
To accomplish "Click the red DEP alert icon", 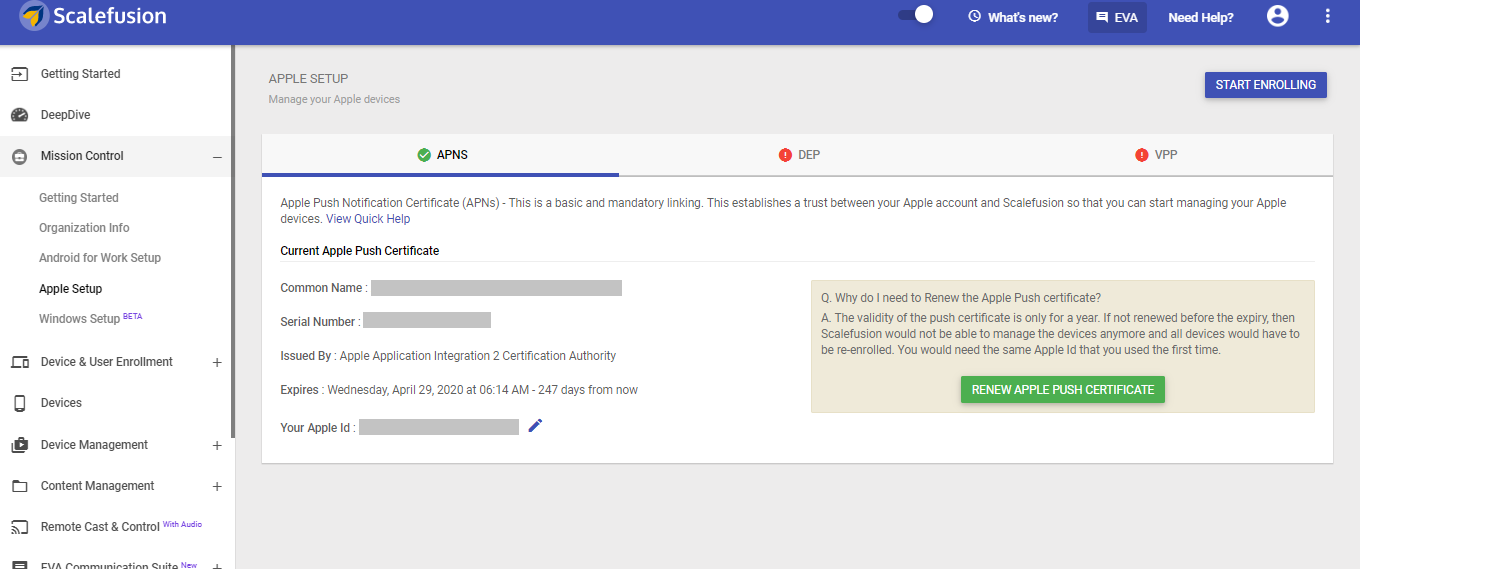I will click(785, 155).
